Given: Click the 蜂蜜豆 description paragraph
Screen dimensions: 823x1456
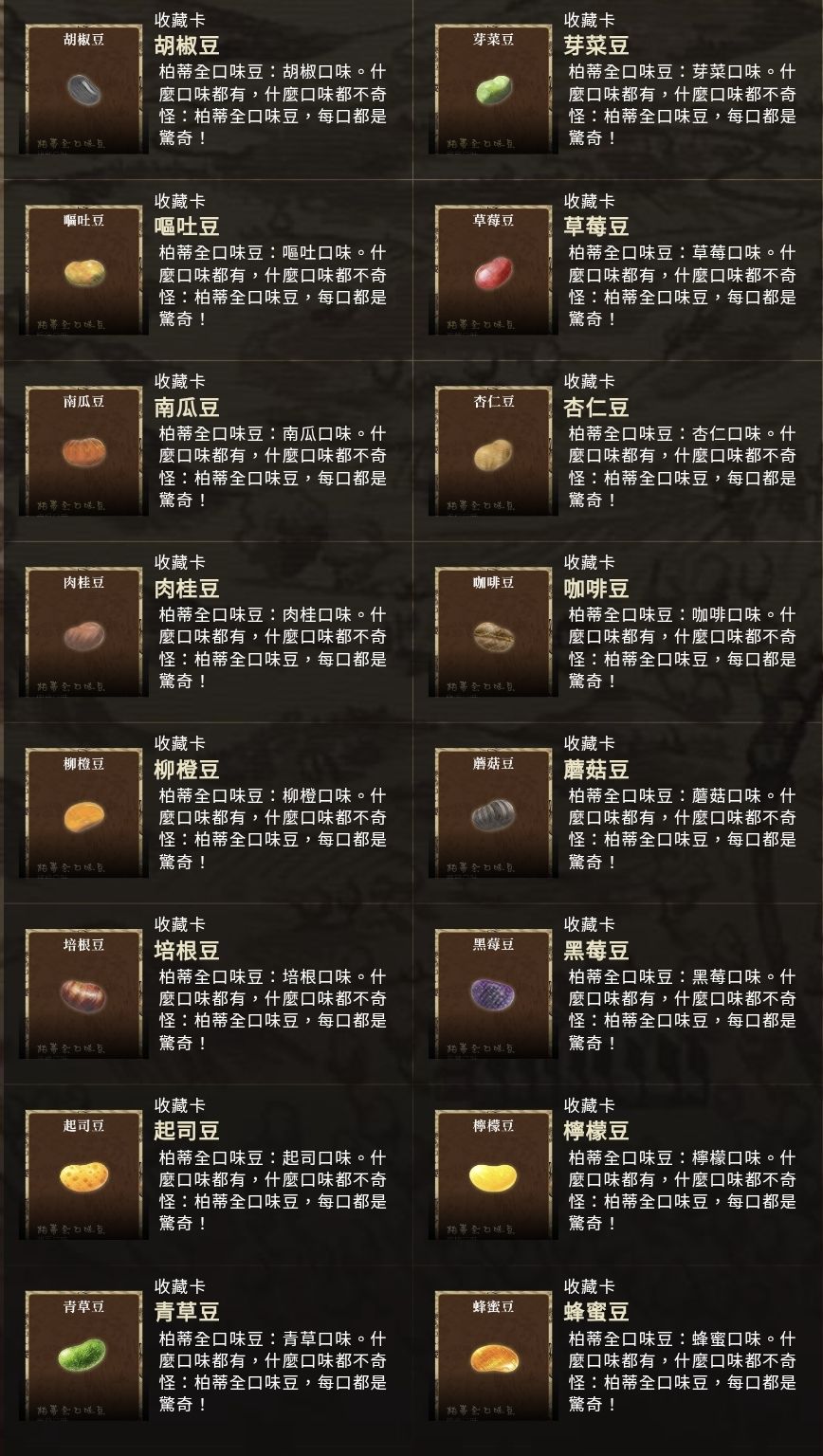Looking at the screenshot, I should [x=683, y=1372].
